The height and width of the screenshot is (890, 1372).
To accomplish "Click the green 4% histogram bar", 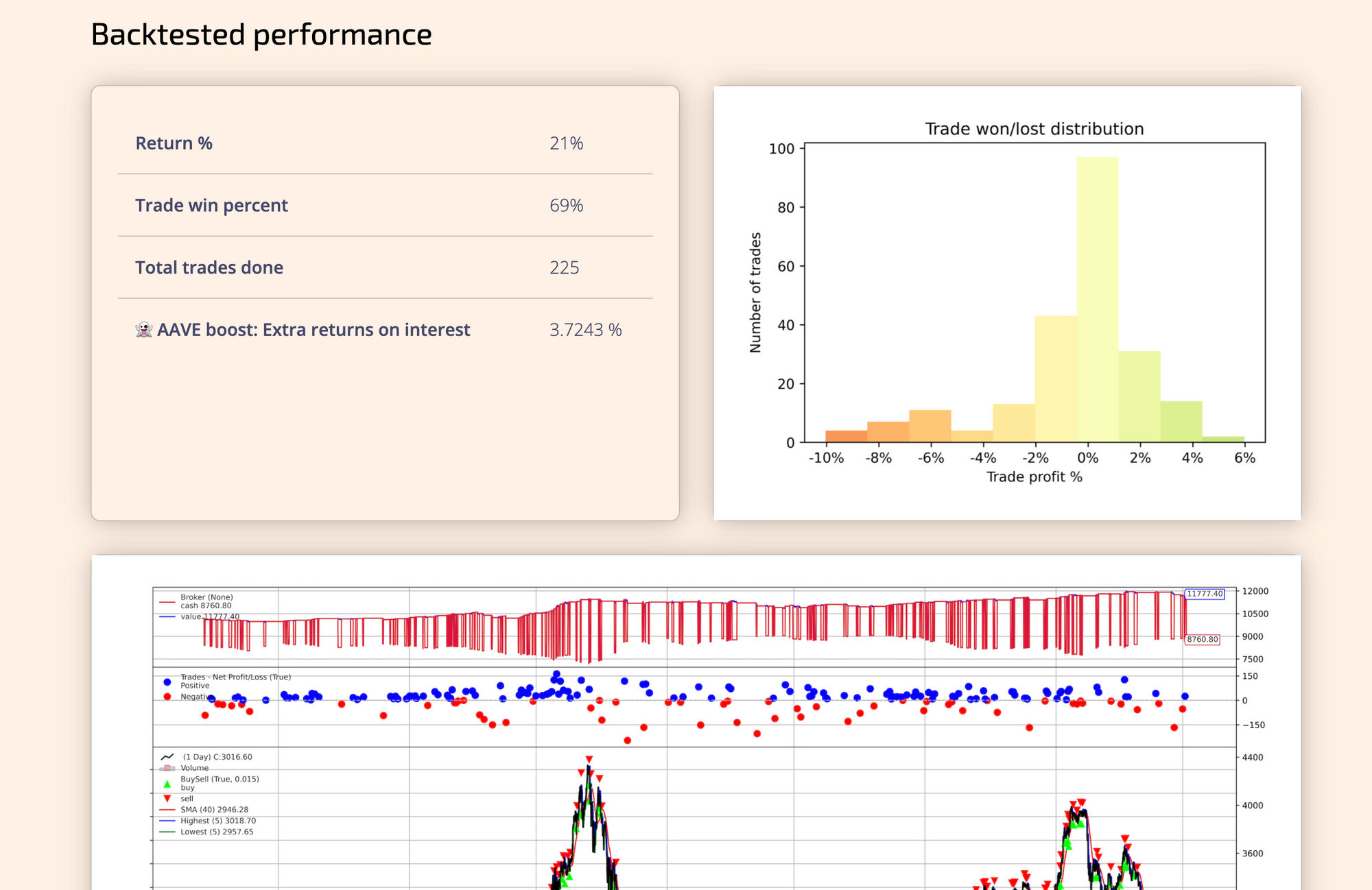I will point(1181,422).
